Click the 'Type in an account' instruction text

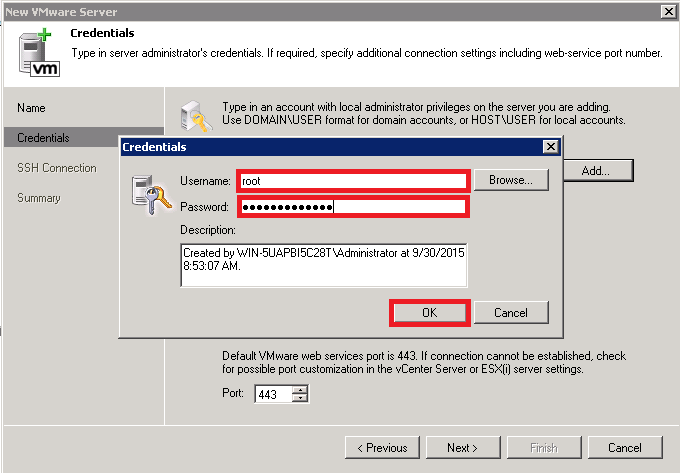tap(424, 113)
